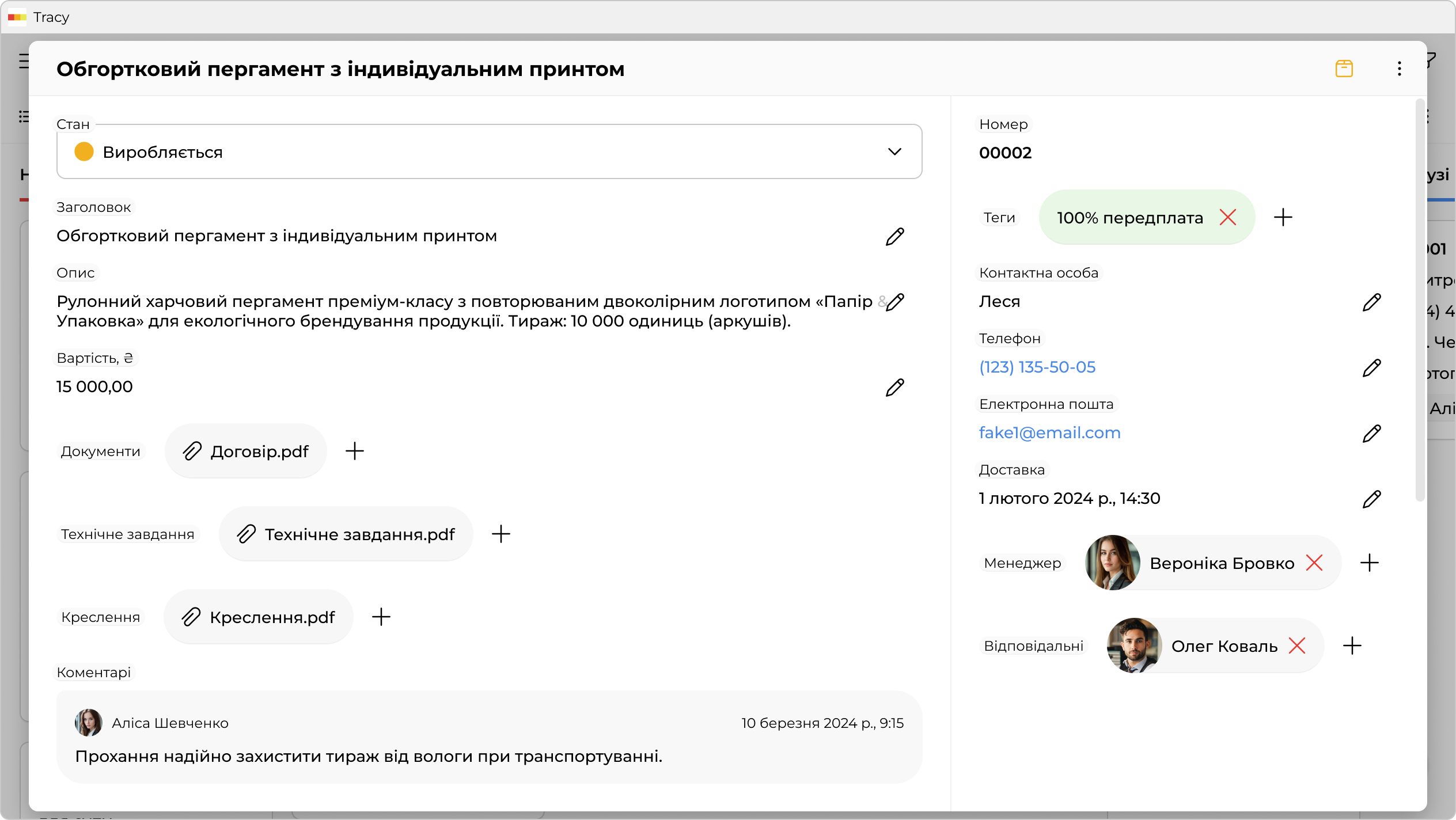
Task: Edit the Контактна особа pencil icon
Action: click(1371, 302)
